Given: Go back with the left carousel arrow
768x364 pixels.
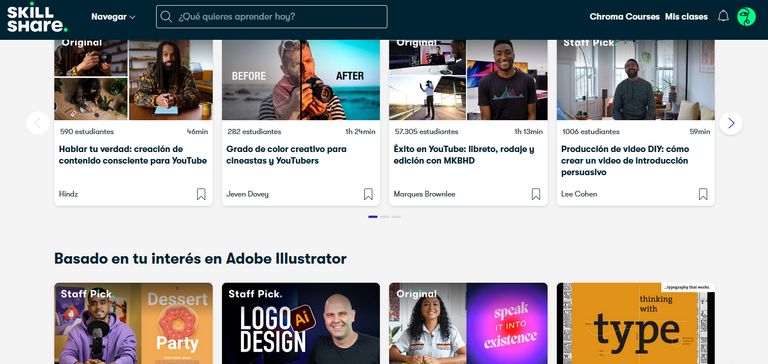Looking at the screenshot, I should point(38,123).
